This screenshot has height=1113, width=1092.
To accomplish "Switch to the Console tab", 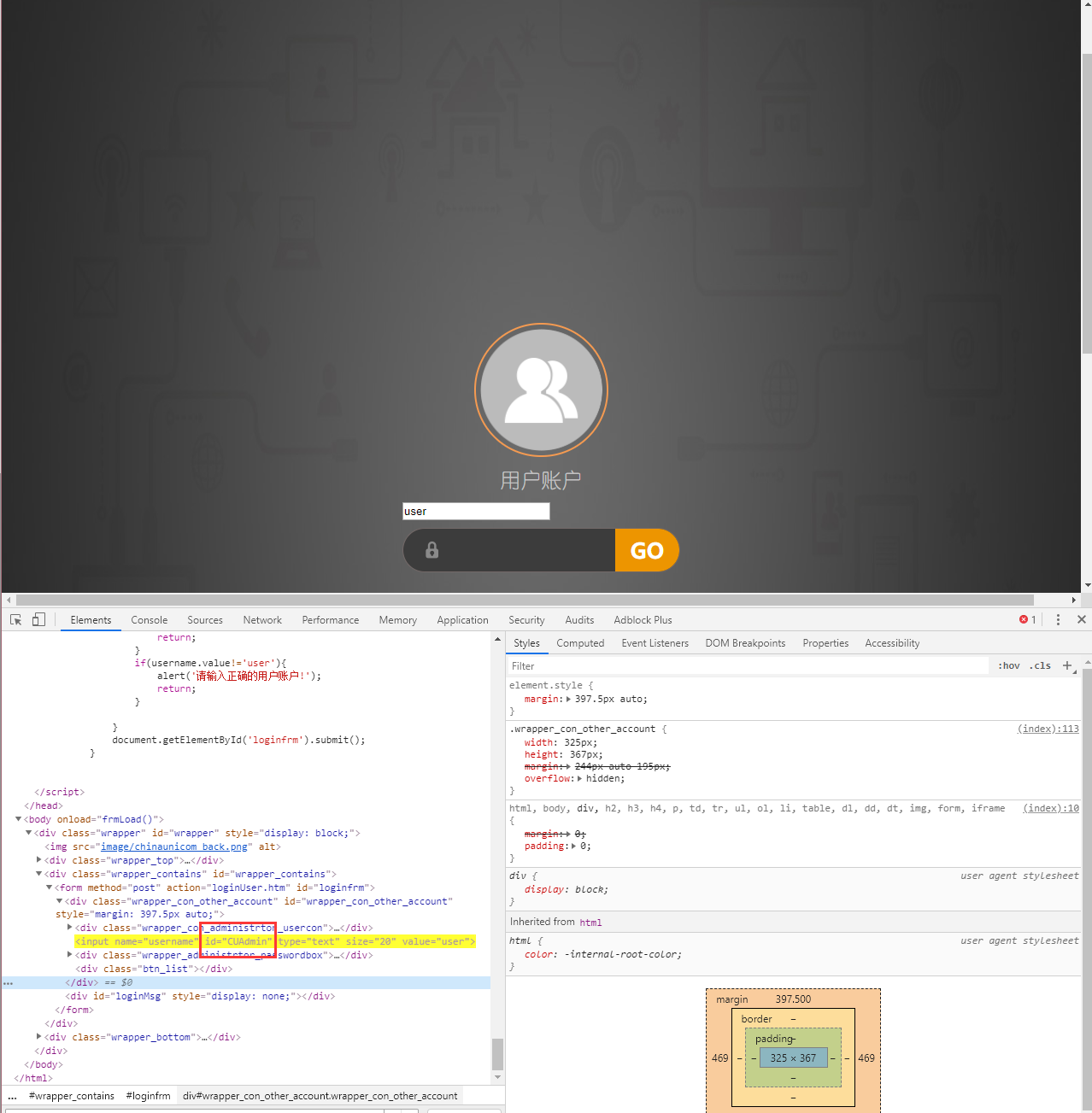I will [149, 620].
